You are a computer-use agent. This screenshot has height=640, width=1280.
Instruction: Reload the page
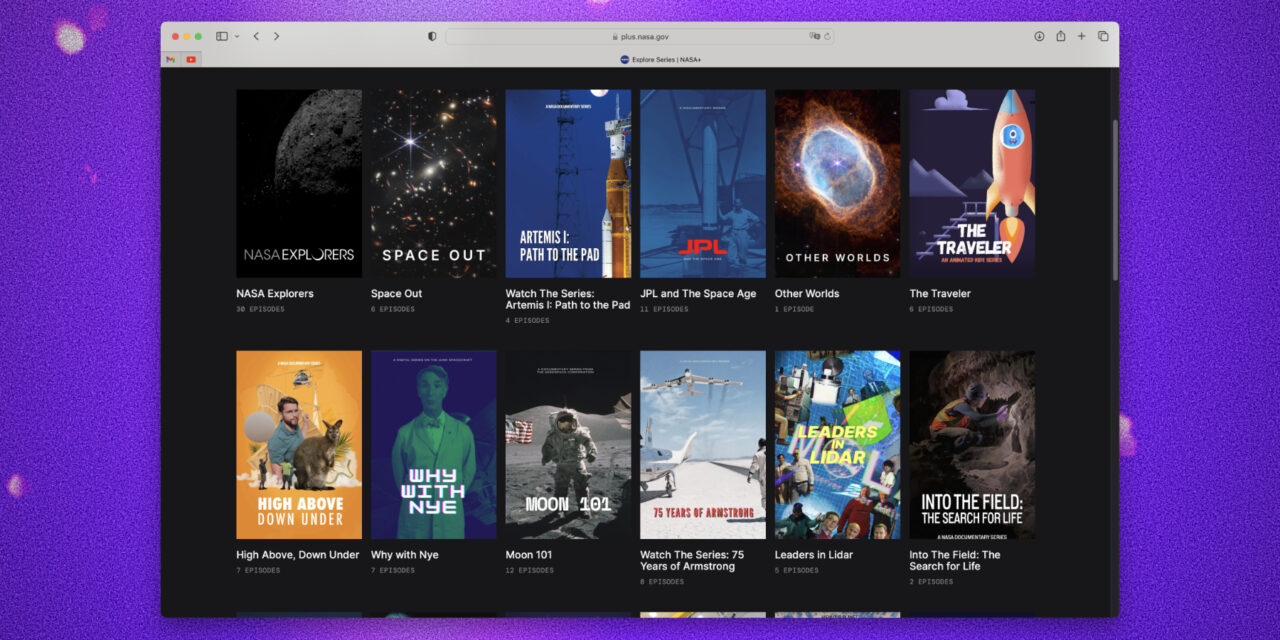tap(827, 36)
